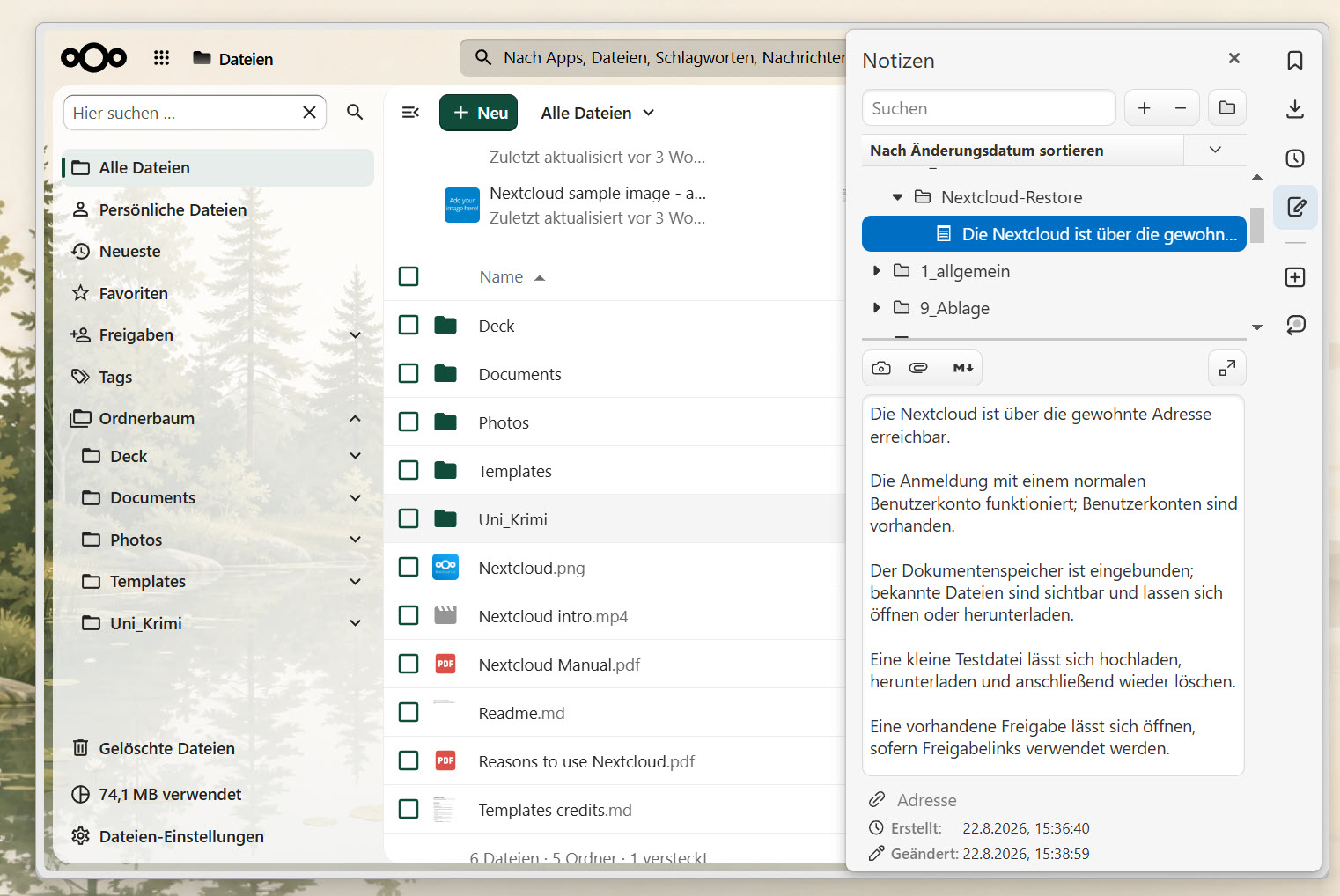Attach a file using the paperclip icon
Screen dimensions: 1340x896
pyautogui.click(x=918, y=368)
